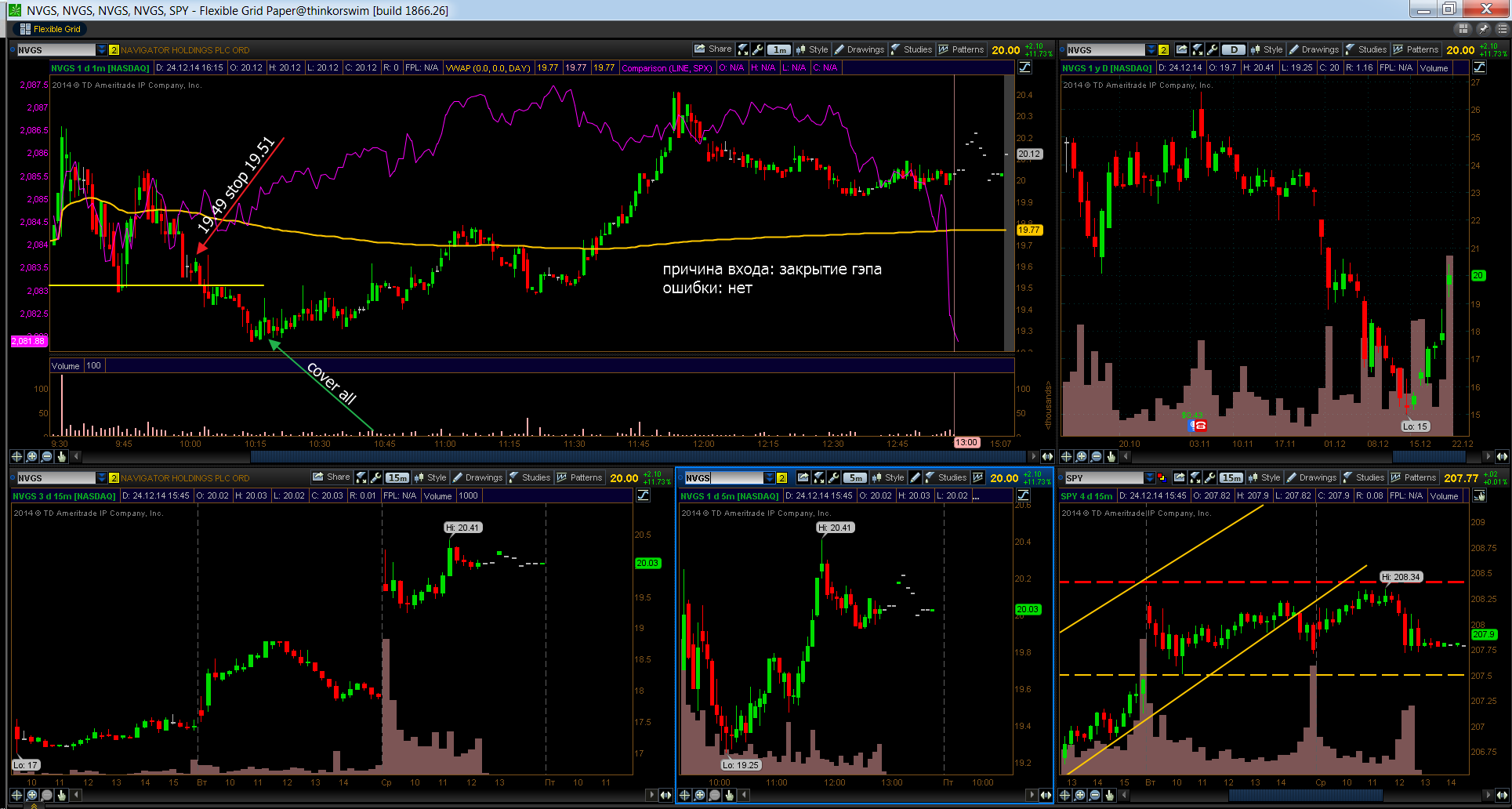The width and height of the screenshot is (1512, 809).
Task: Click the quick study flask icon in 1m chart toolbar
Action: (743, 49)
